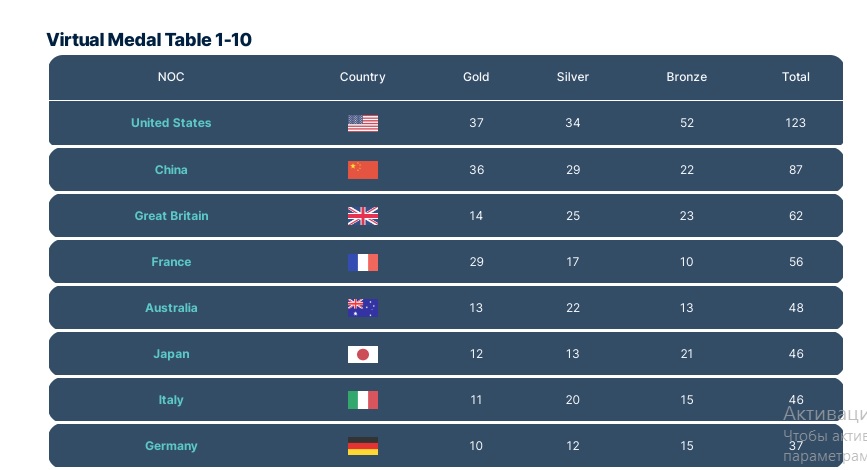This screenshot has height=470, width=867.
Task: Click the United States flag icon
Action: tap(362, 123)
